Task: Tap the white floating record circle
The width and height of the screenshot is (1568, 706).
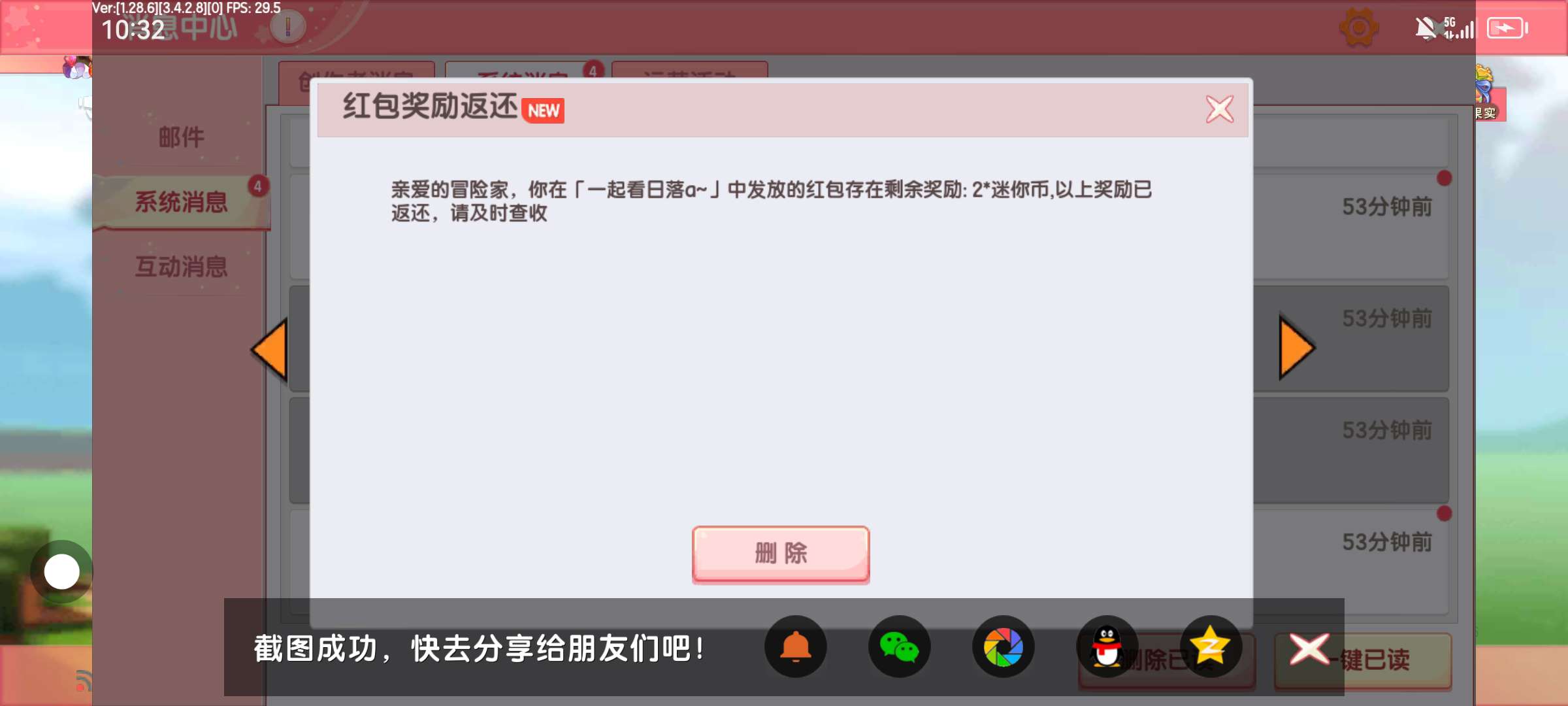Action: click(61, 571)
